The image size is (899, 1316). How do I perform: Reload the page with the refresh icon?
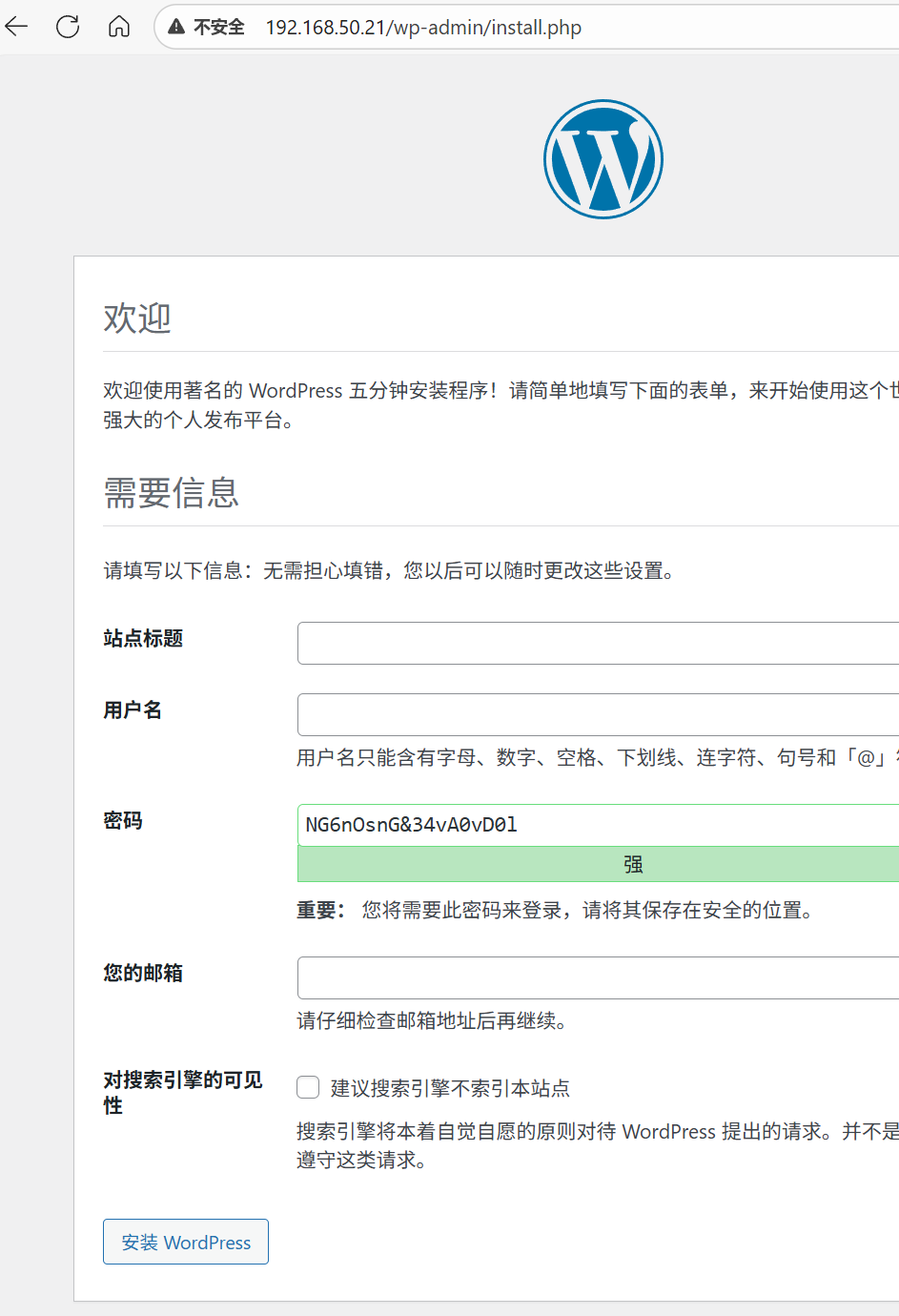[68, 27]
